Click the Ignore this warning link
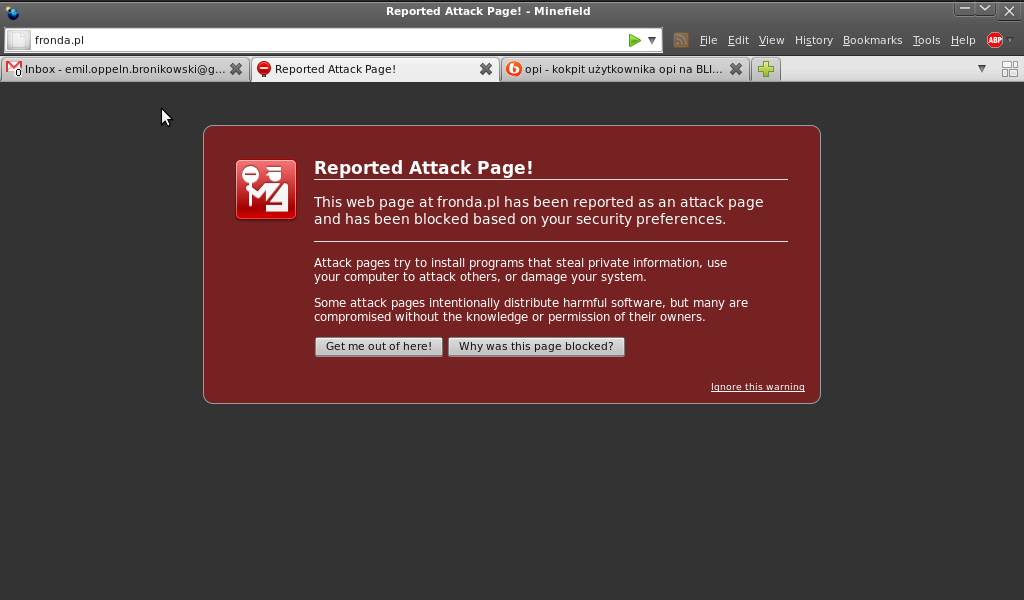Screen dimensions: 1024x600 (757, 387)
